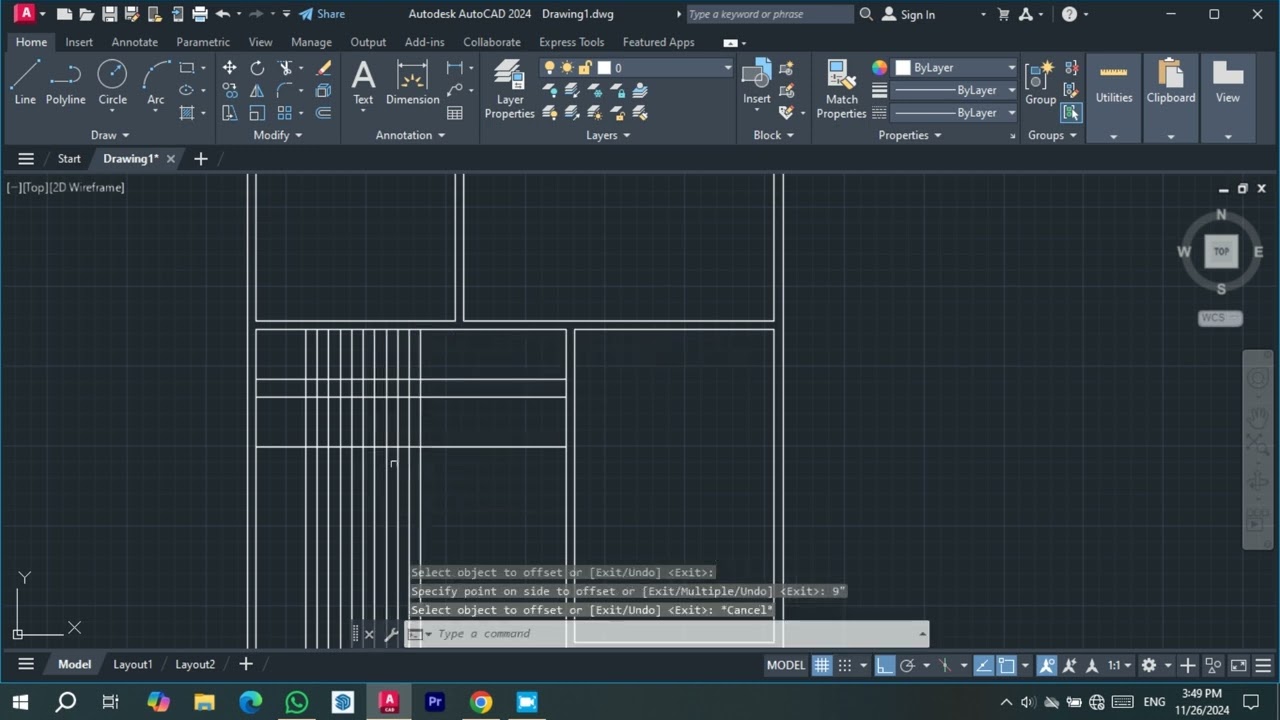
Task: Click the white layer color swatch
Action: [x=604, y=68]
